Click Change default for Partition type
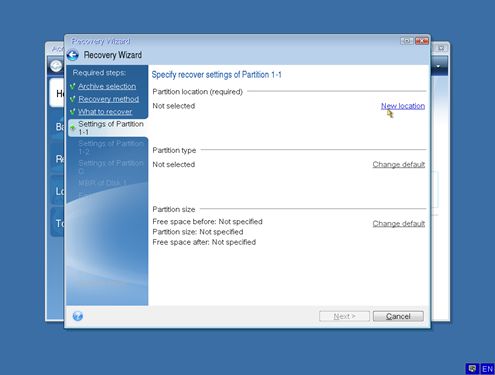Screen dimensions: 495x375 [x=399, y=165]
